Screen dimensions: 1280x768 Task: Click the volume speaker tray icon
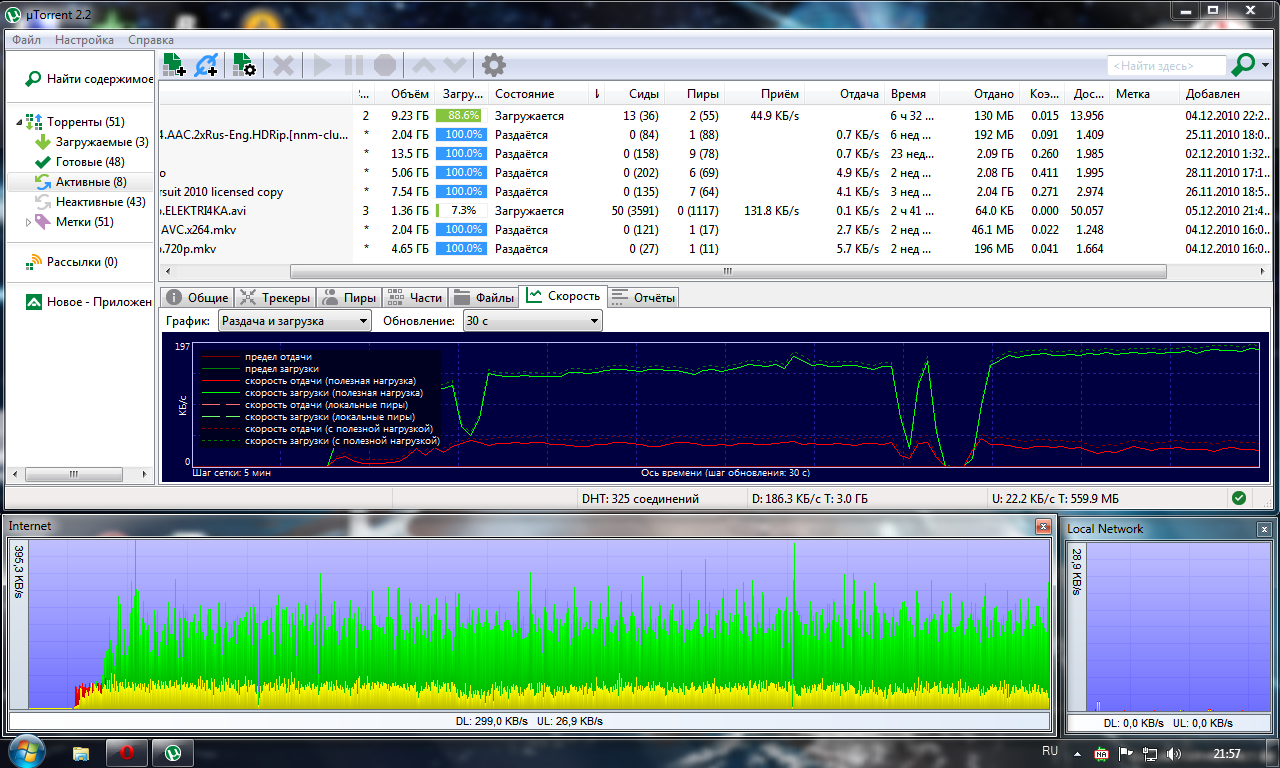1173,753
